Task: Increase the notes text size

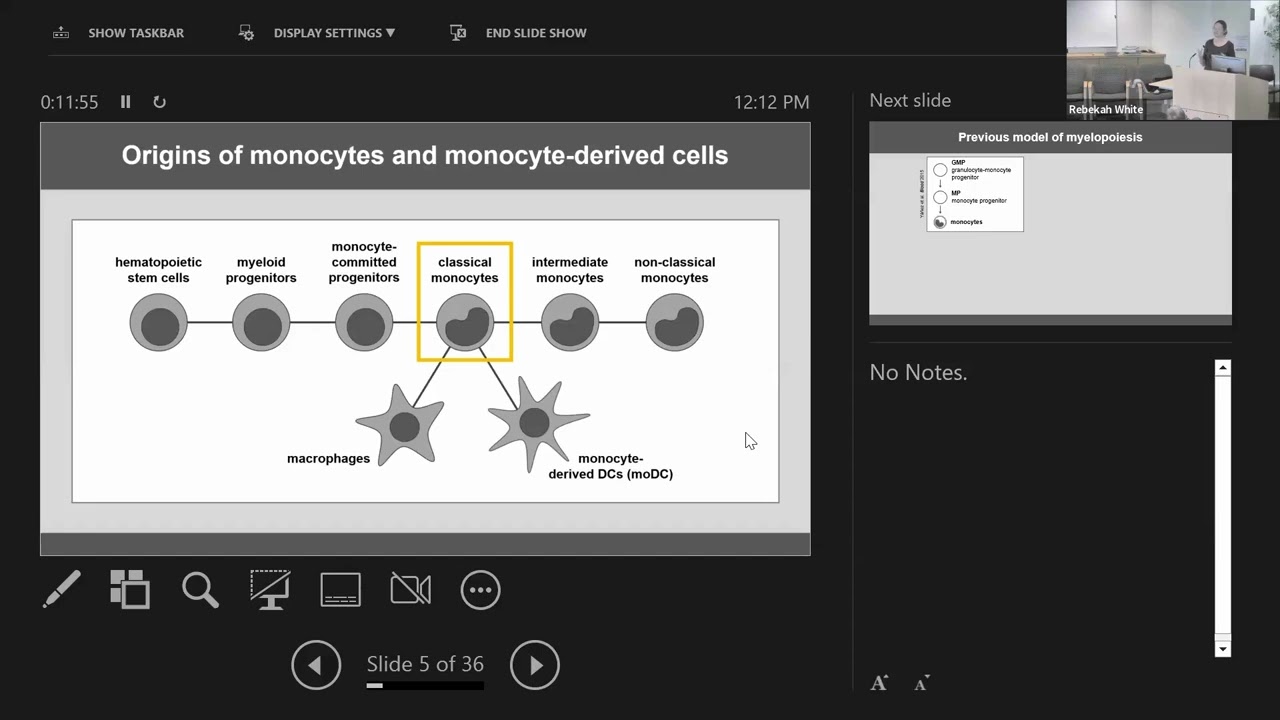Action: (x=879, y=684)
